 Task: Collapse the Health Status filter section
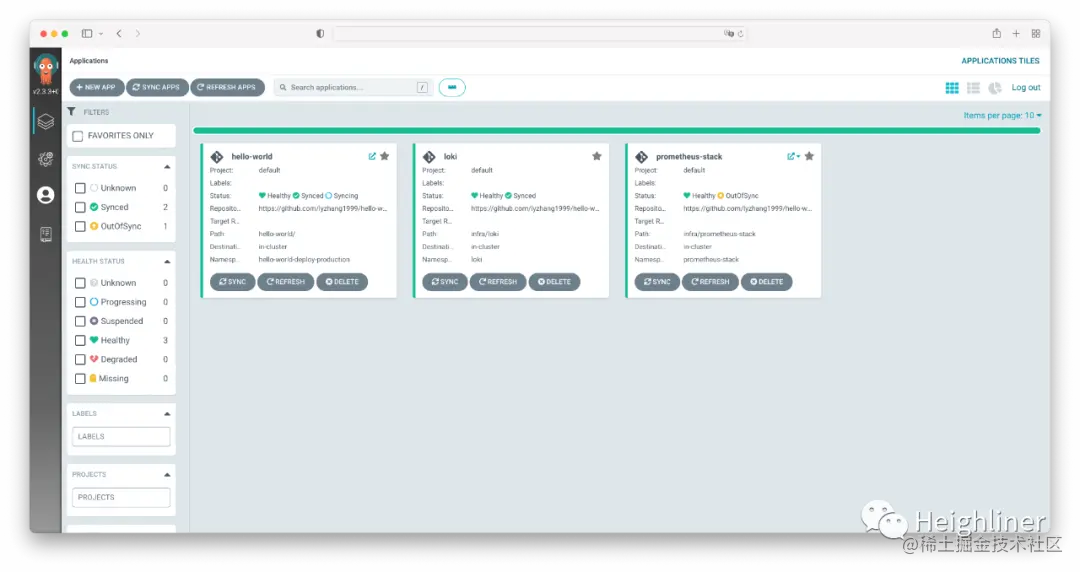click(x=167, y=262)
